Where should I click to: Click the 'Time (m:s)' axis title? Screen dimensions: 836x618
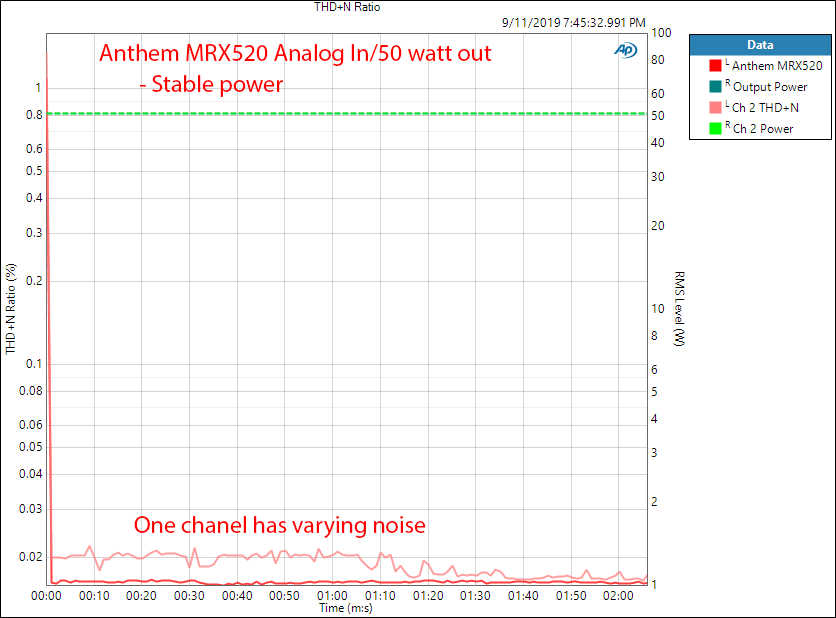click(346, 608)
